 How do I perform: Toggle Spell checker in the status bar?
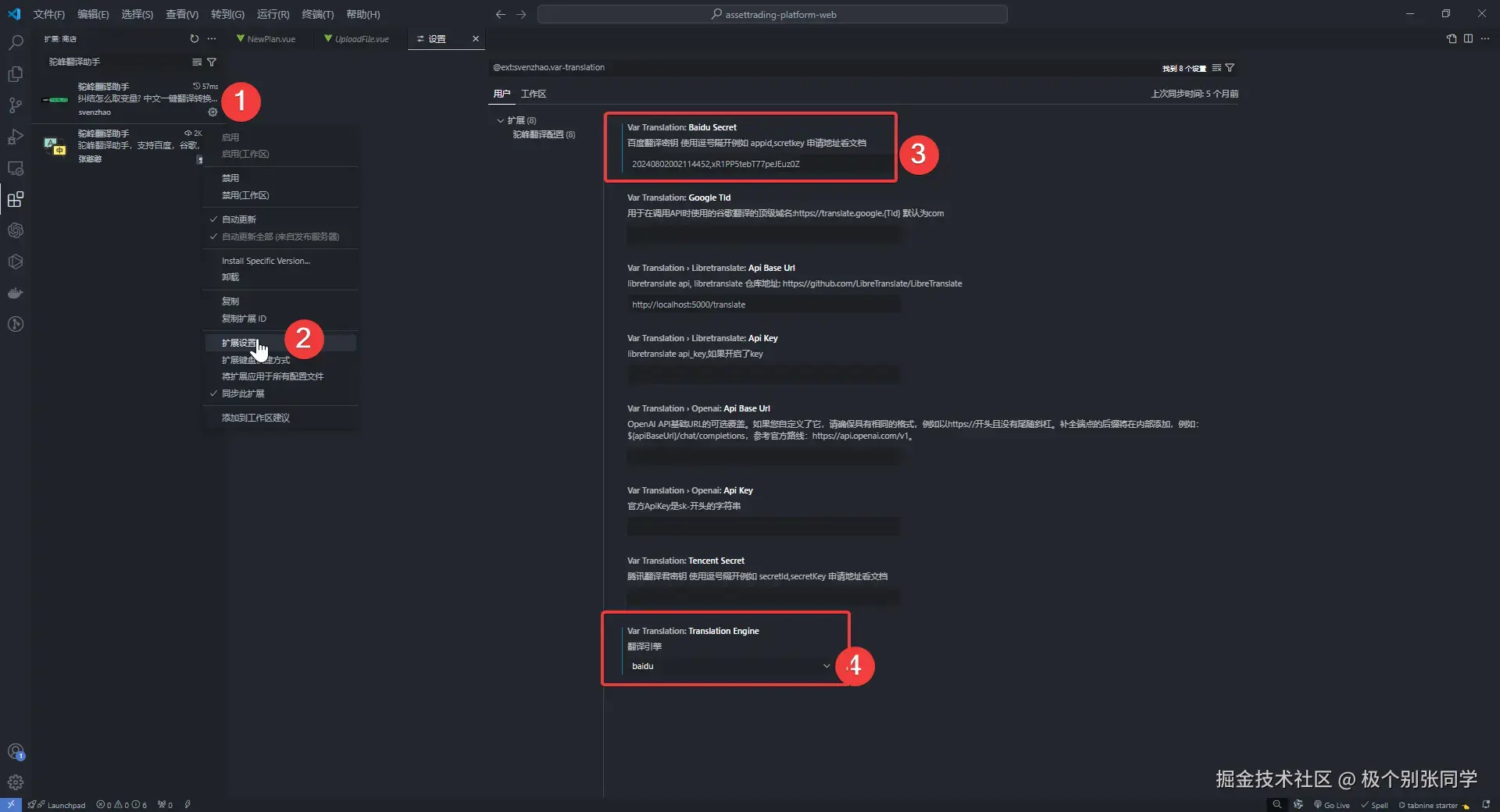(1375, 805)
